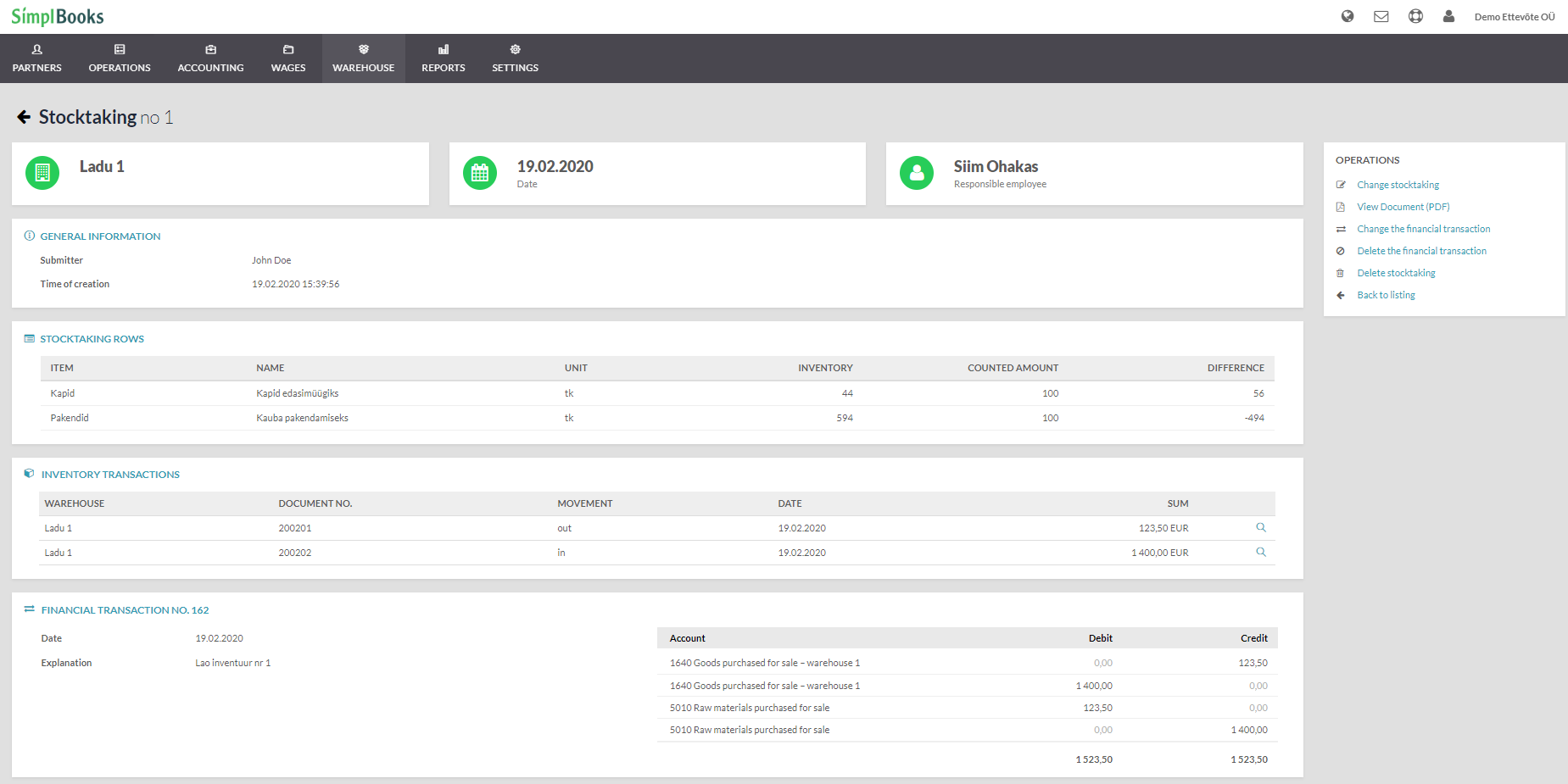This screenshot has width=1568, height=784.
Task: Click the Lao inventuur nr 1 explanation
Action: coord(233,663)
